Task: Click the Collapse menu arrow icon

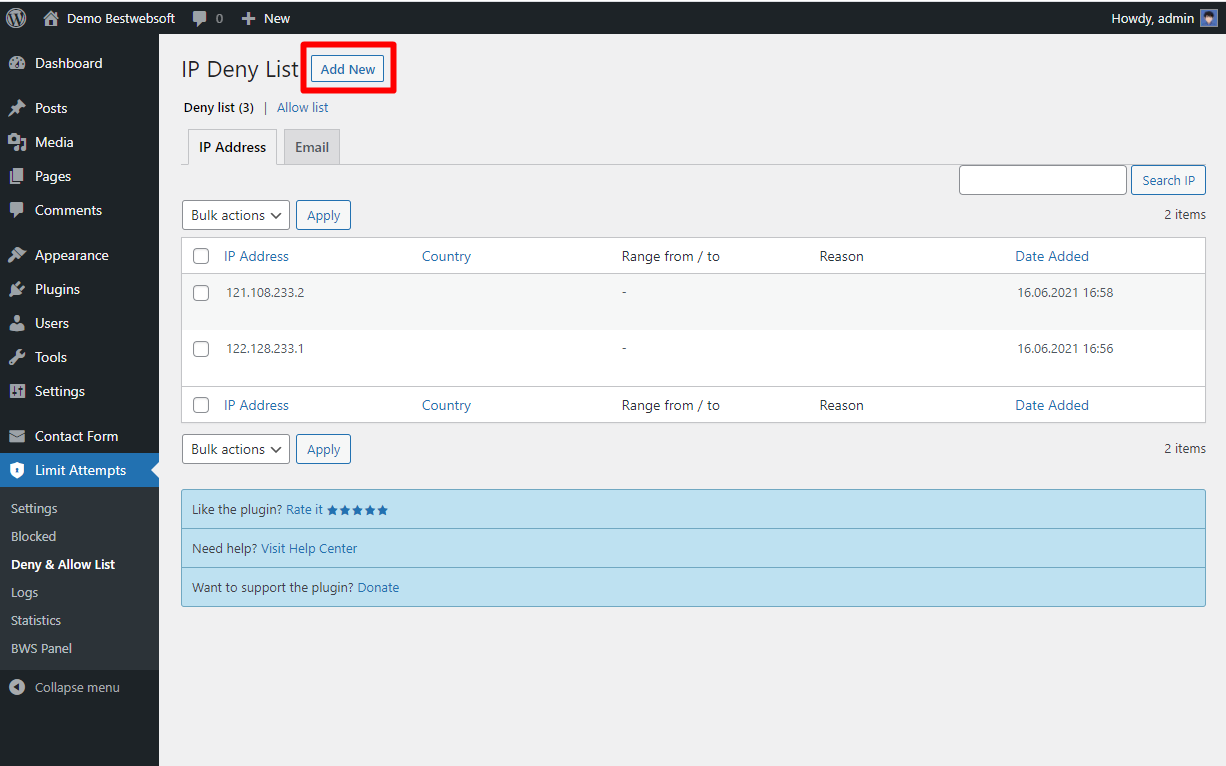Action: tap(17, 687)
